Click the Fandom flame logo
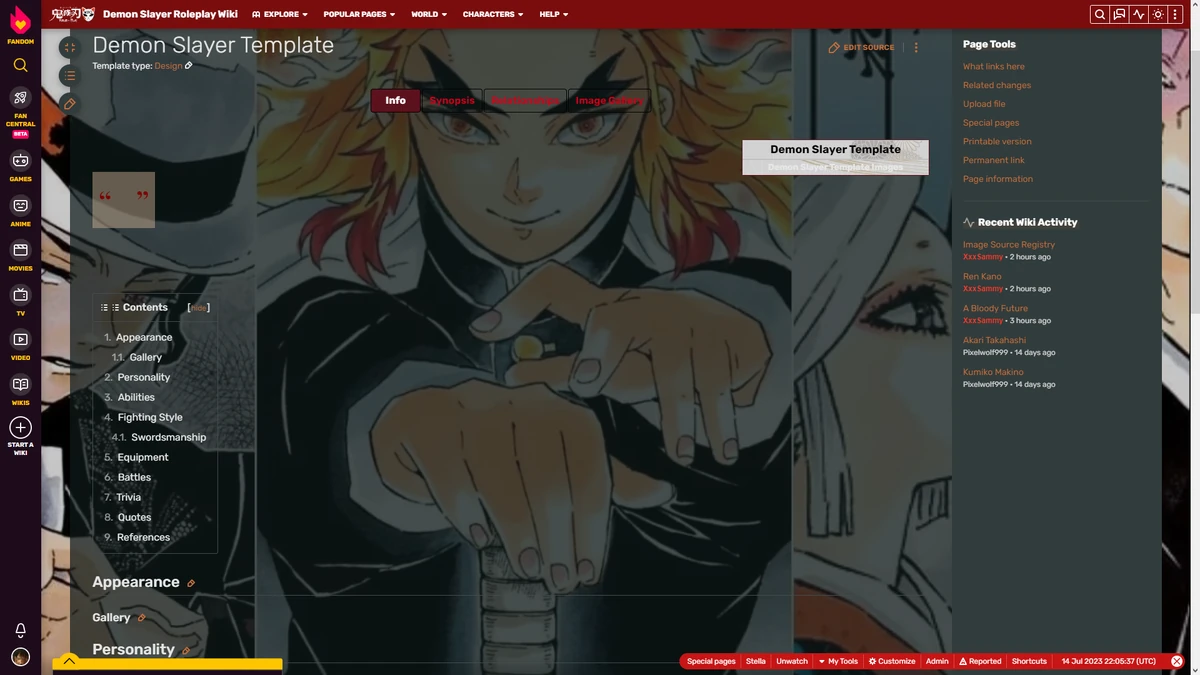The image size is (1200, 675). tap(20, 18)
